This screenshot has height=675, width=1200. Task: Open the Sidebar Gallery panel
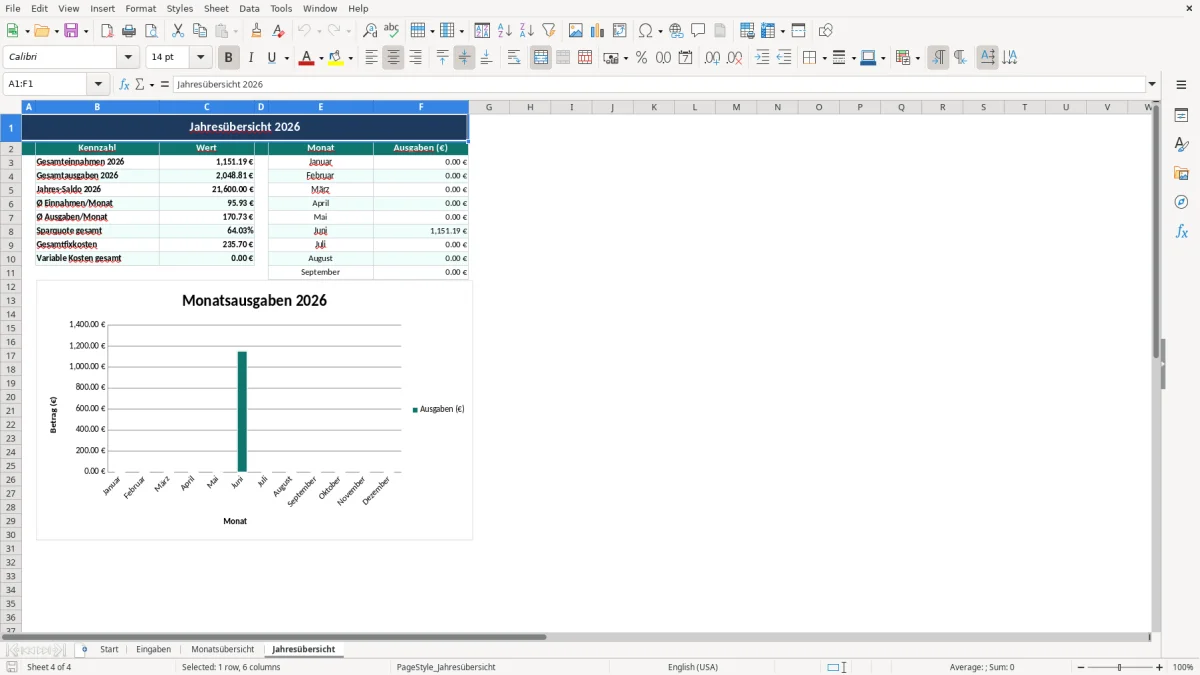click(1181, 174)
